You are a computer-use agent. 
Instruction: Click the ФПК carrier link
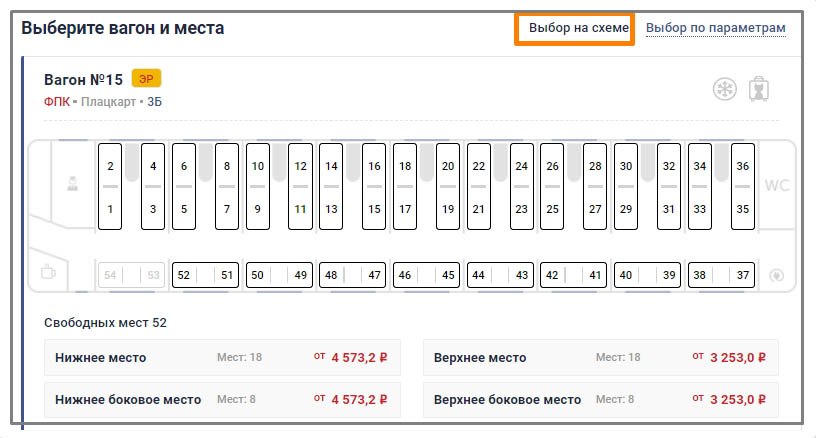tap(57, 102)
